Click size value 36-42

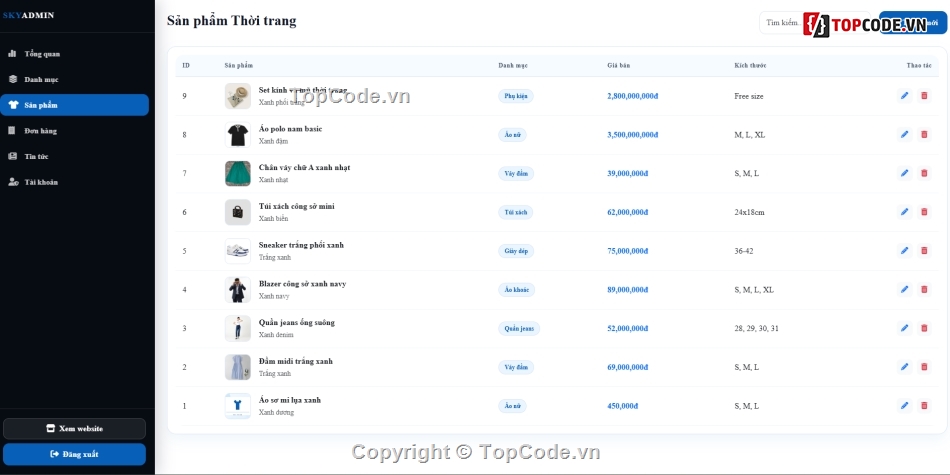(x=743, y=251)
